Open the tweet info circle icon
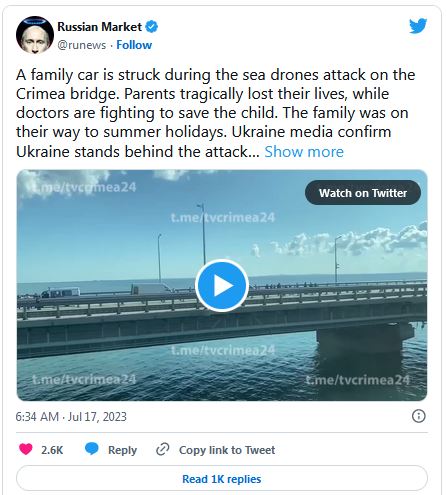 419,416
